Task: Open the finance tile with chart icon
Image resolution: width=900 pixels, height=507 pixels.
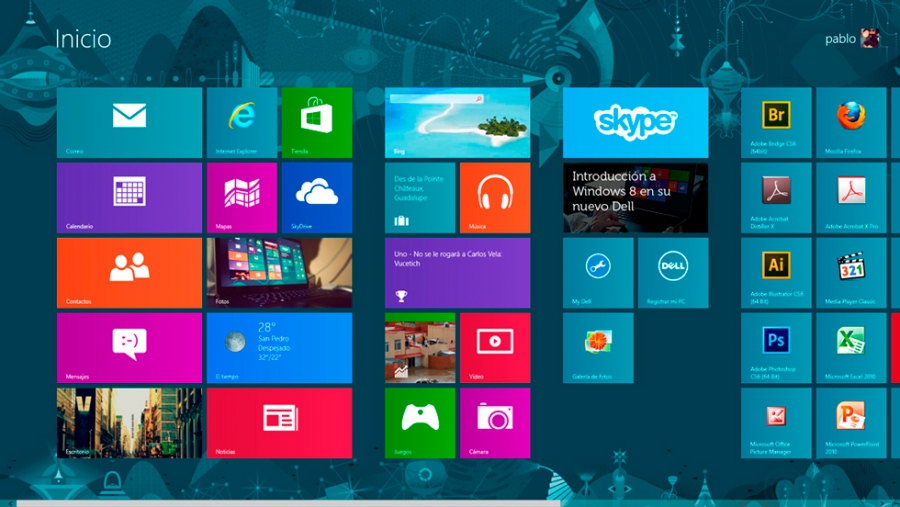Action: 420,348
